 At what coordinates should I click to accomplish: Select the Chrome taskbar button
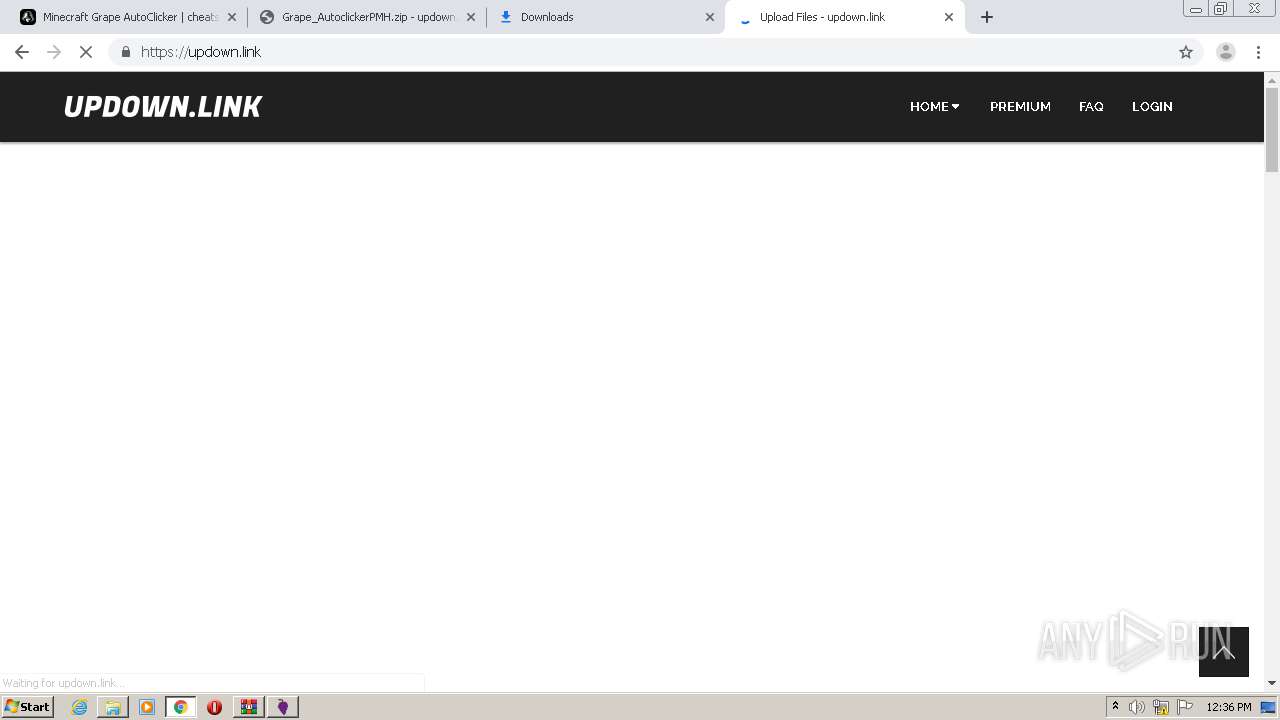pos(181,707)
